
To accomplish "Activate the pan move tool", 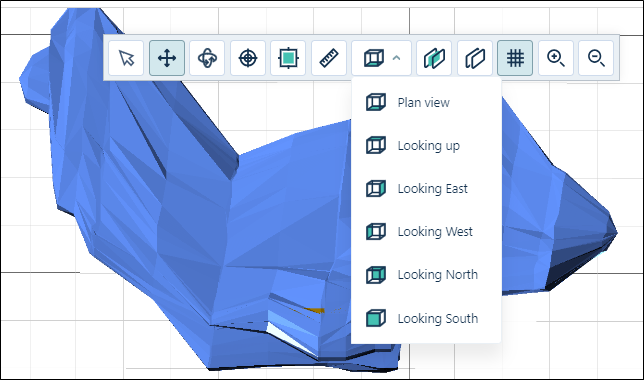I will point(167,58).
